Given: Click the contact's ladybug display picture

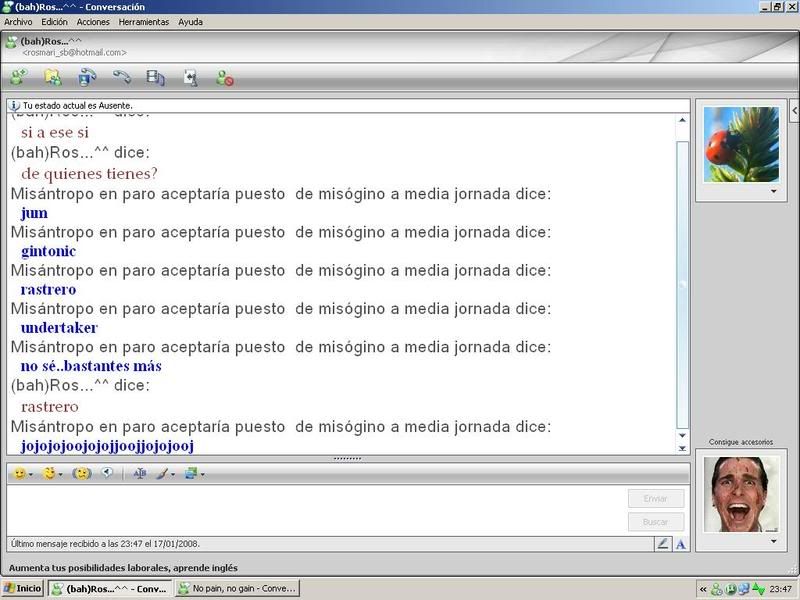Looking at the screenshot, I should pyautogui.click(x=741, y=144).
